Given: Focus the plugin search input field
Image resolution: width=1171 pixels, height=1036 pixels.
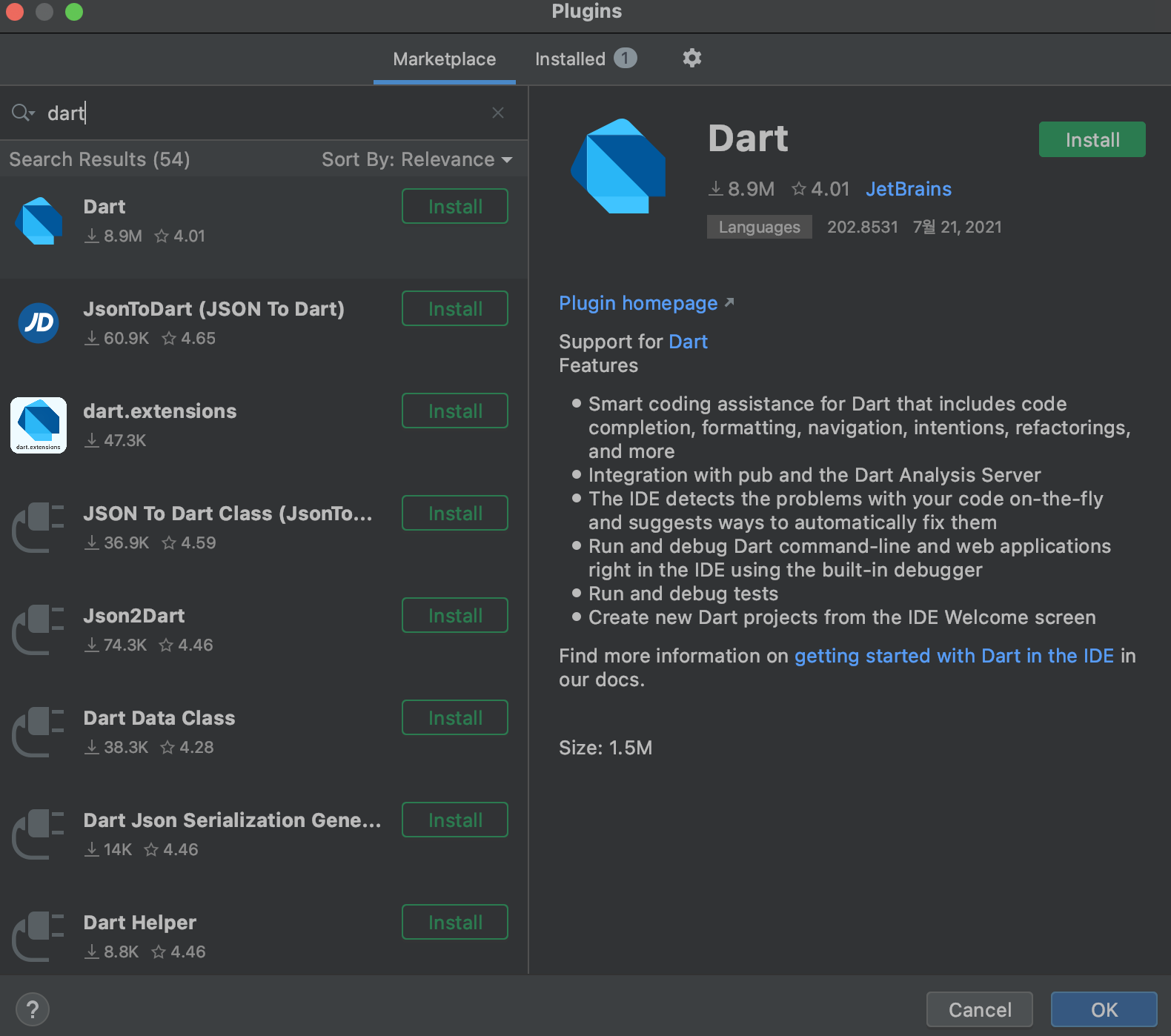Looking at the screenshot, I should 263,113.
